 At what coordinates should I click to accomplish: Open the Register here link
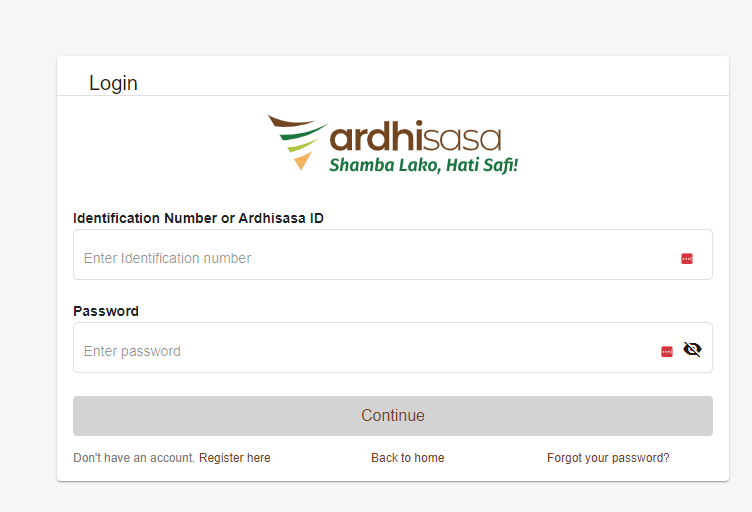tap(235, 458)
